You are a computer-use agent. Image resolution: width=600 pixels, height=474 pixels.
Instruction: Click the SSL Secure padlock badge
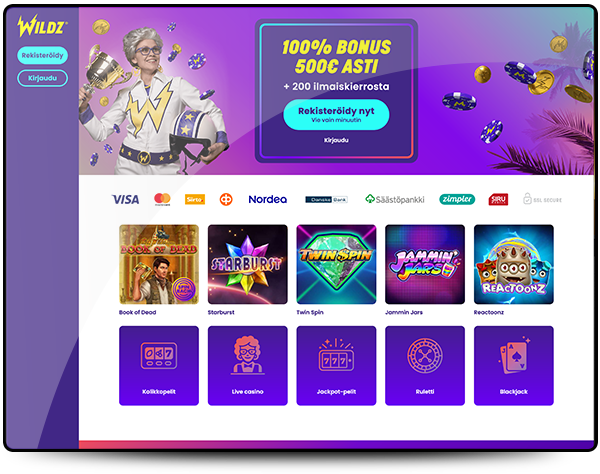point(542,199)
